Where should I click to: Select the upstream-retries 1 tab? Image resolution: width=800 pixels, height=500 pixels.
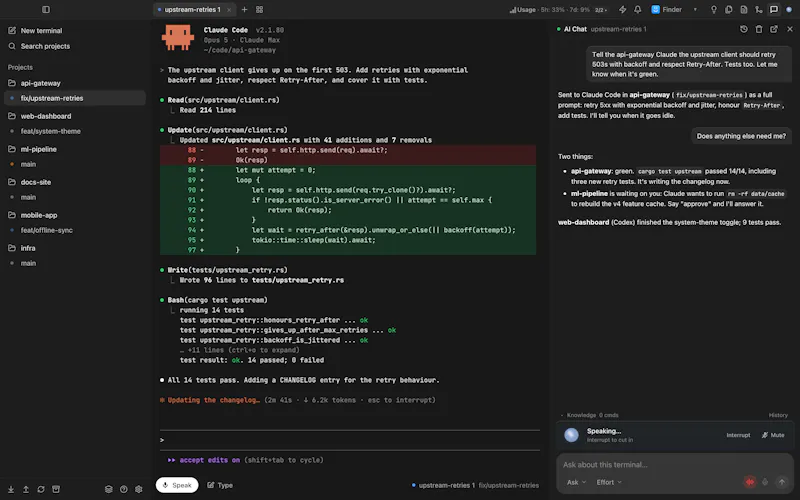point(192,10)
